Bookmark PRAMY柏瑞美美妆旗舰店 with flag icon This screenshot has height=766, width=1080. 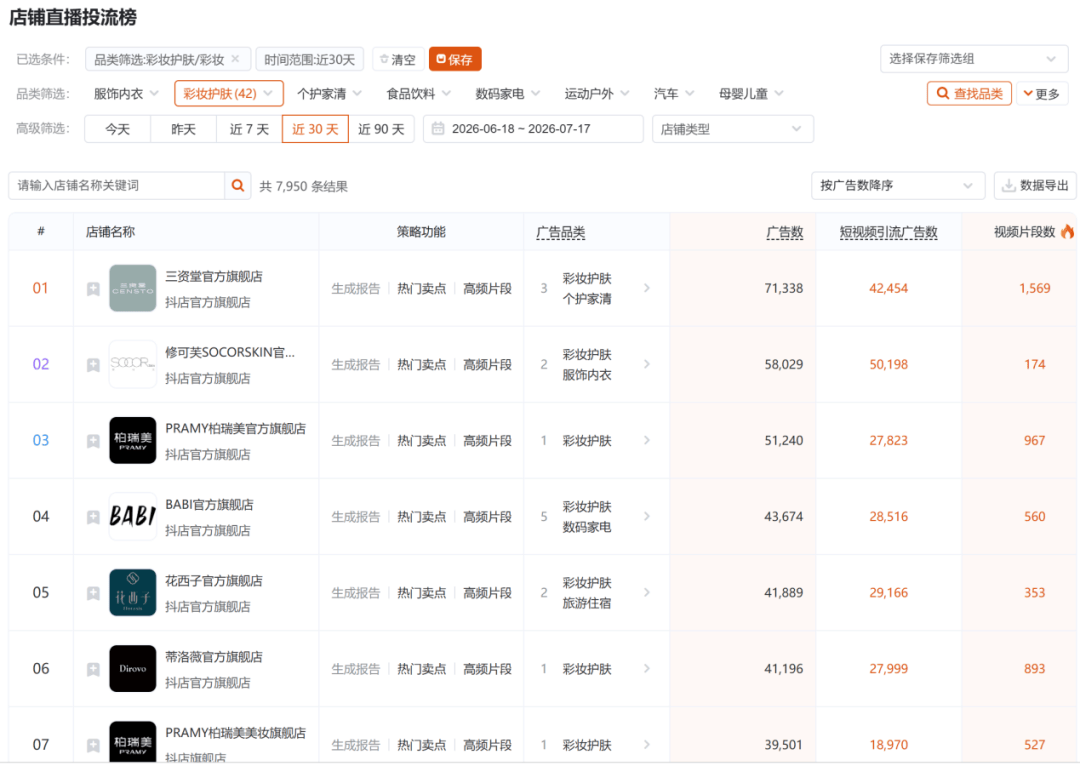click(x=93, y=745)
